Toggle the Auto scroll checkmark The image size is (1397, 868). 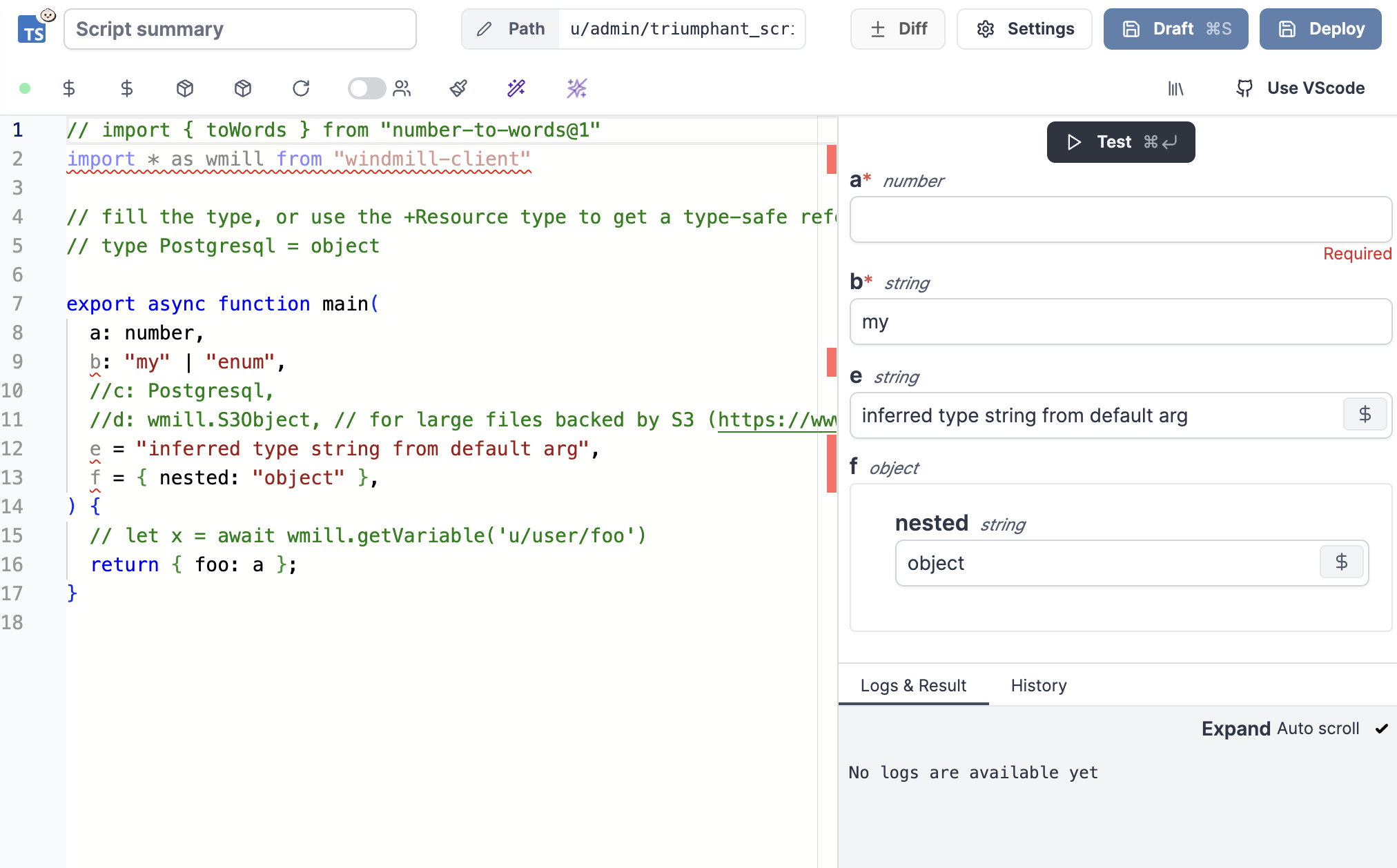(1381, 729)
